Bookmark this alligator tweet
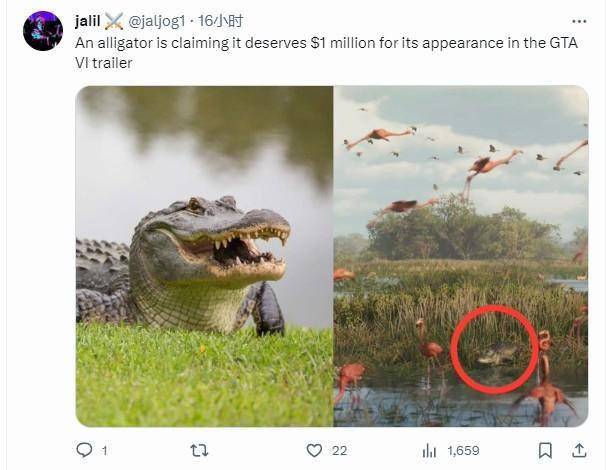The width and height of the screenshot is (606, 470). click(545, 450)
